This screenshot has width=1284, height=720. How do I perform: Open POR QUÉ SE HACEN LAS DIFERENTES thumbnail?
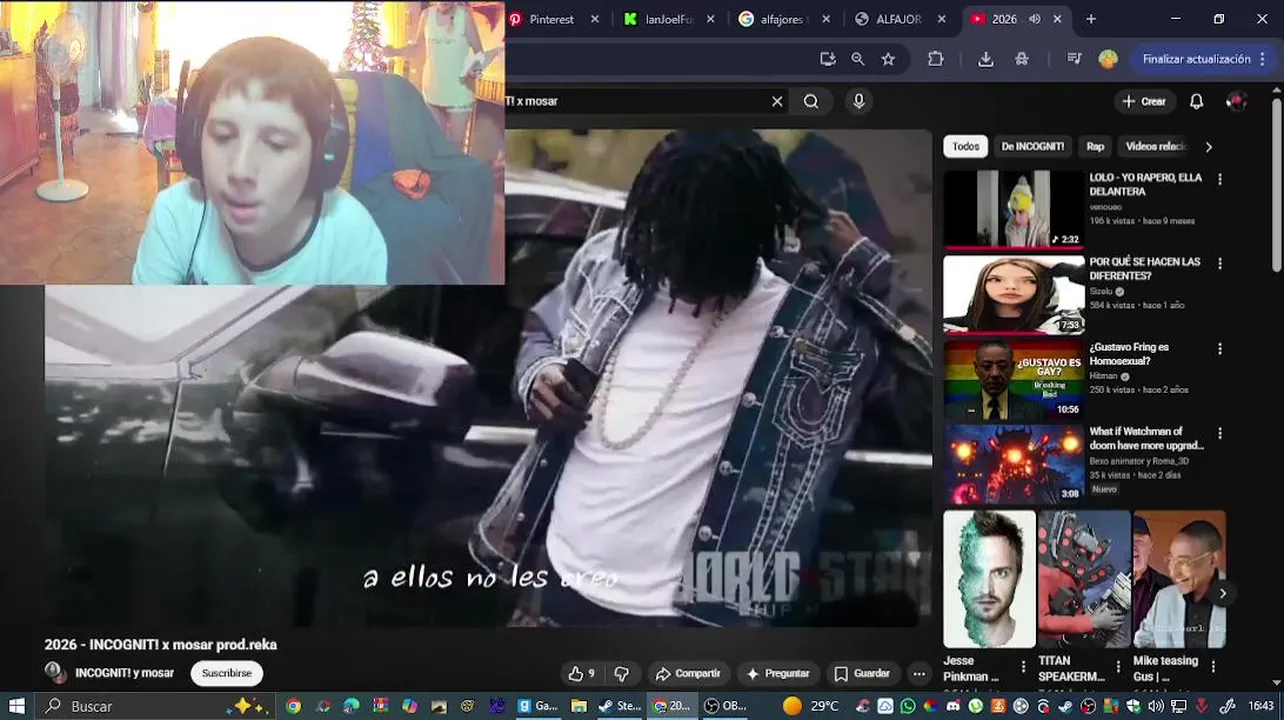[x=1013, y=294]
